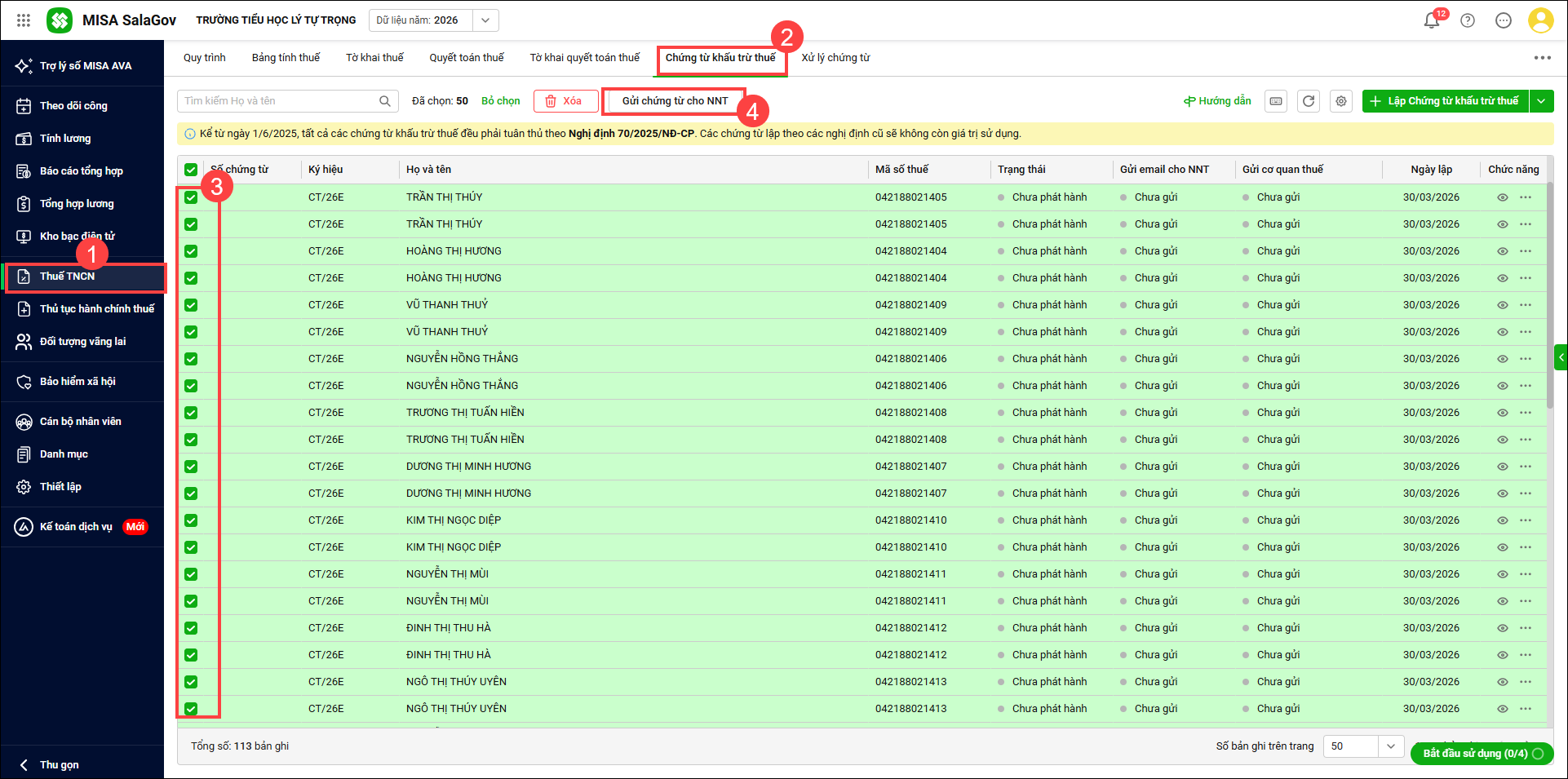Click the chat messages bubble icon
1568x779 pixels.
click(x=1504, y=20)
